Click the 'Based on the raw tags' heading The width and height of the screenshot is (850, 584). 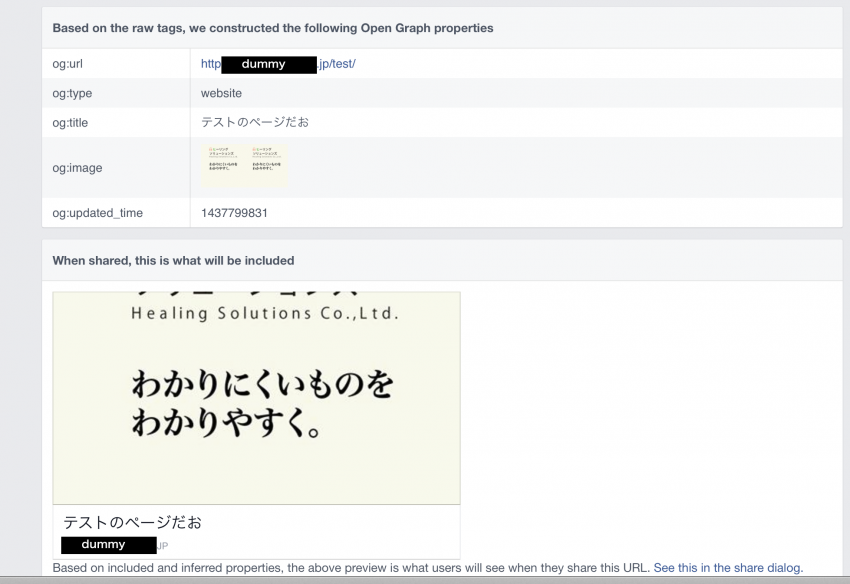point(273,28)
